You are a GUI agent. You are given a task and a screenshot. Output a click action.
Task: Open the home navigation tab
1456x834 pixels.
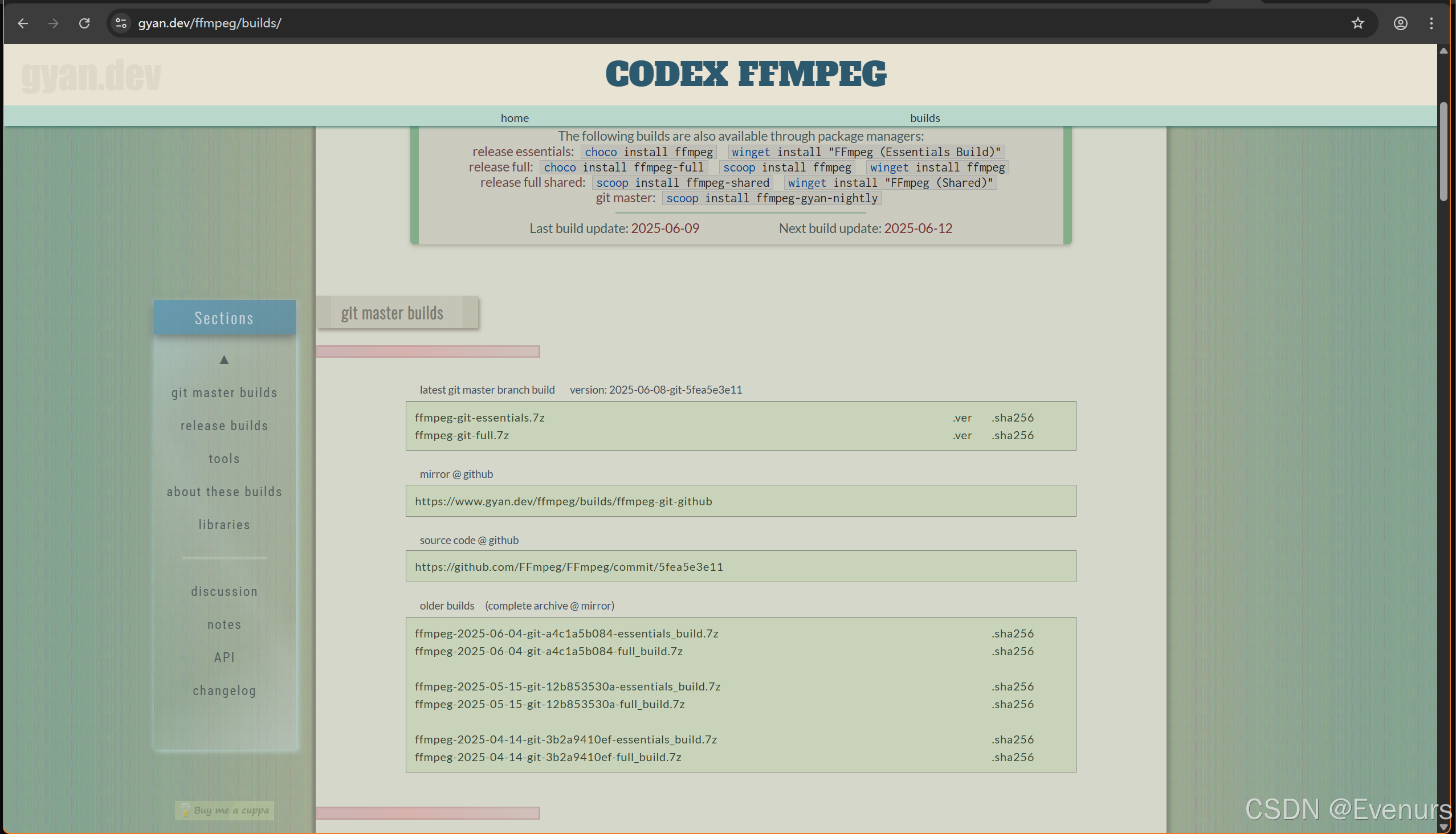515,118
